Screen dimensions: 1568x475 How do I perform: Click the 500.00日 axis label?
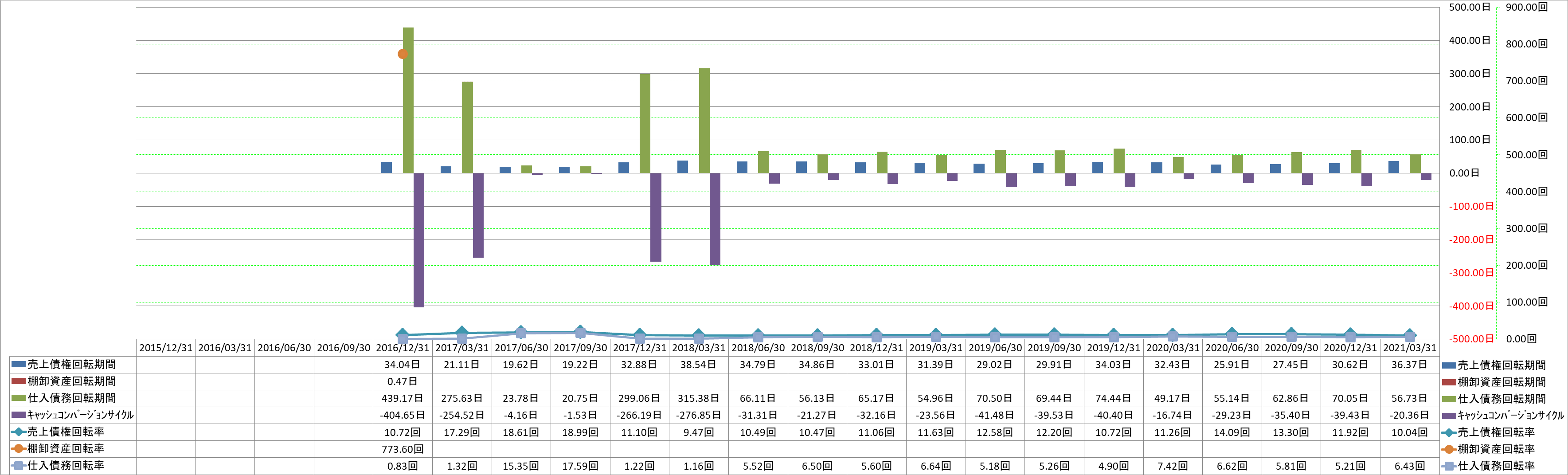coord(1470,7)
